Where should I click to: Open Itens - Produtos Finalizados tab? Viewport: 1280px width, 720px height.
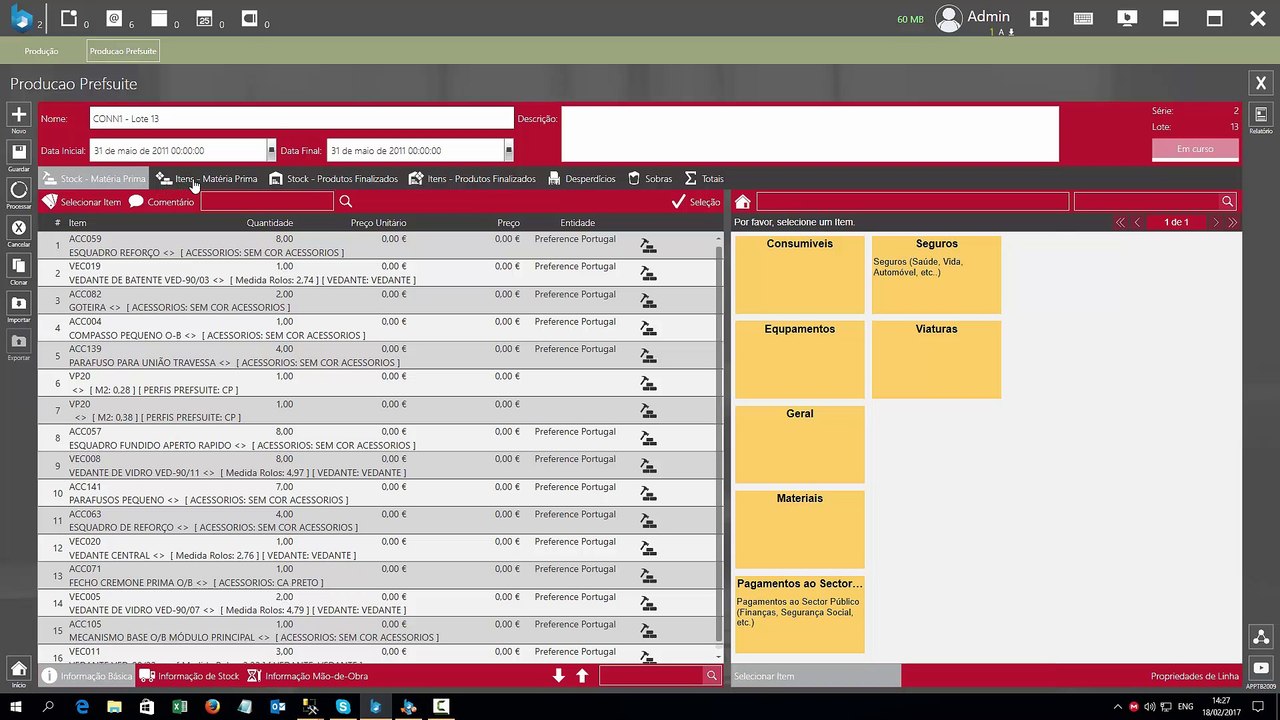coord(472,179)
